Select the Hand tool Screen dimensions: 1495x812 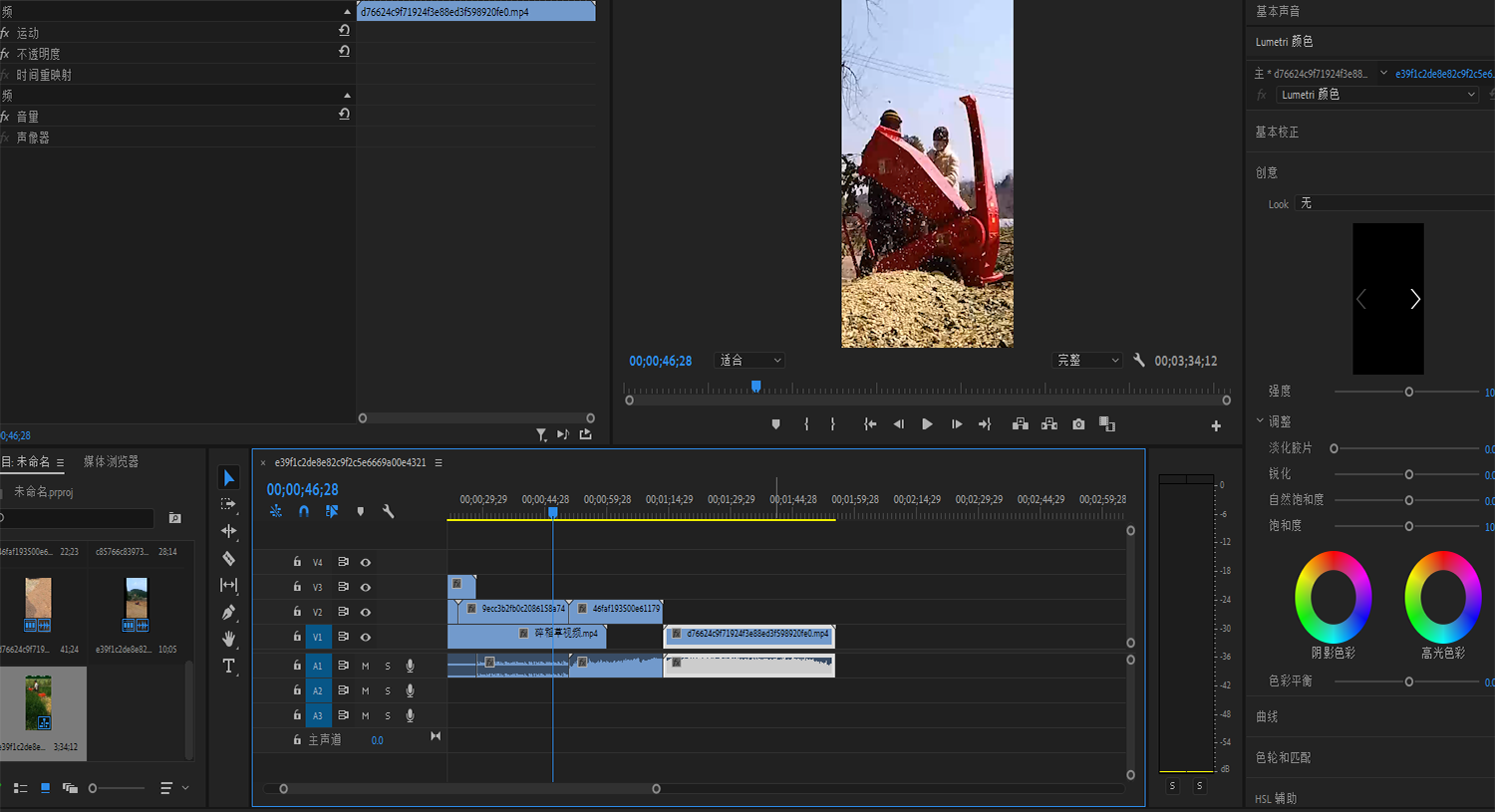coord(228,639)
